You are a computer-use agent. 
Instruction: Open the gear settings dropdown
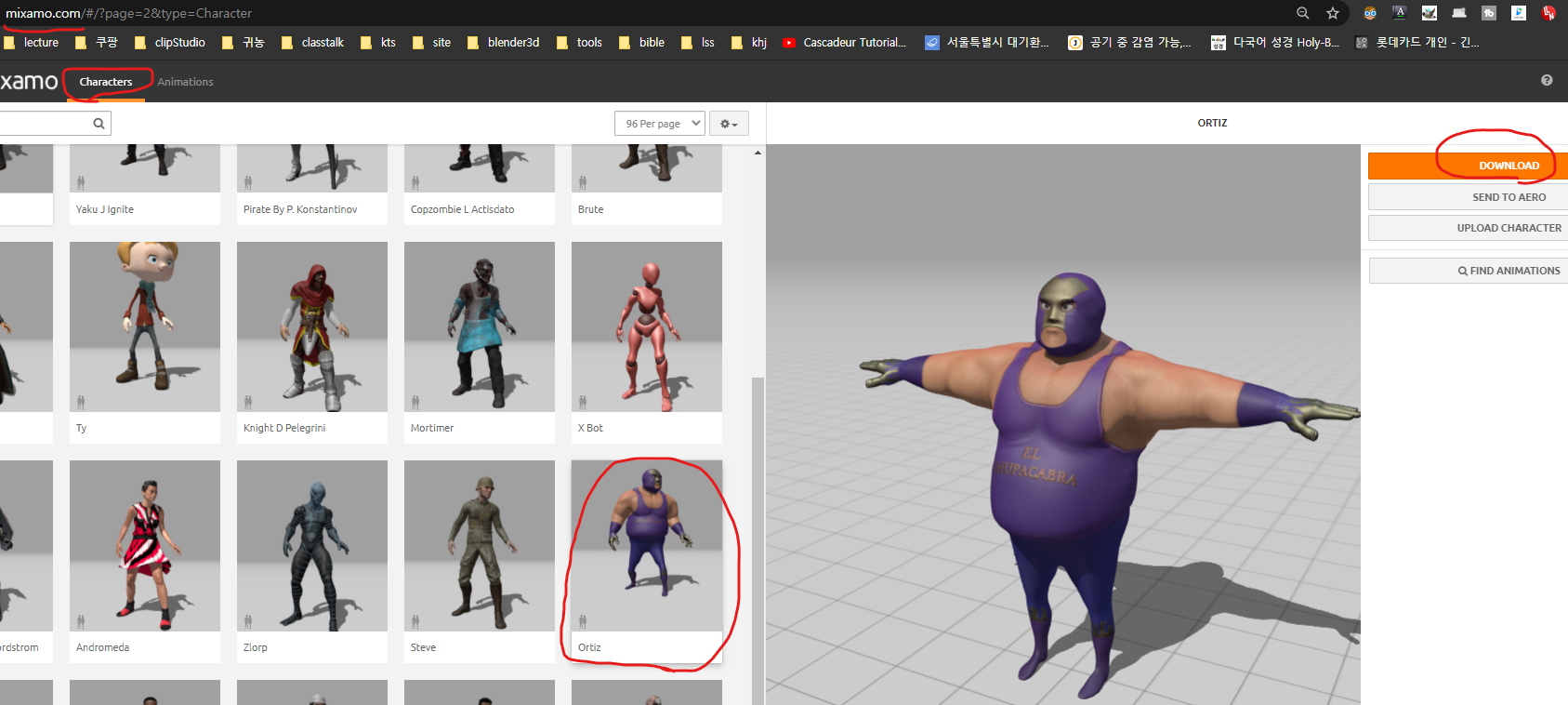coord(729,124)
